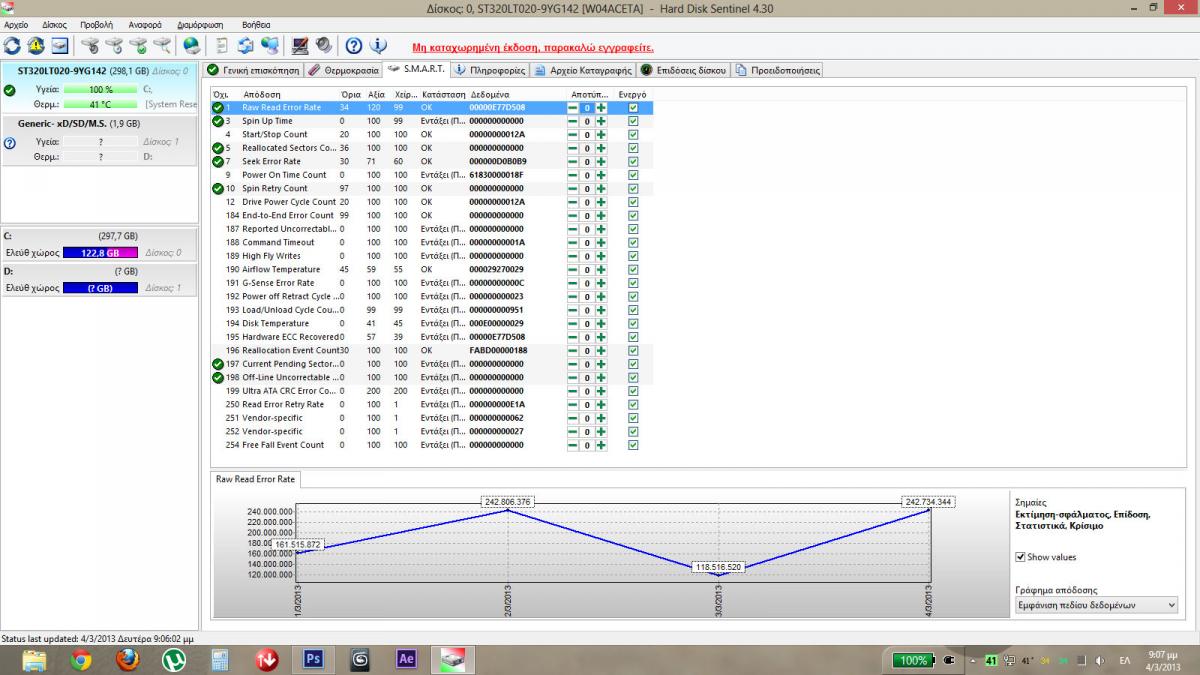
Task: Select the Hardware ECC Recovered row
Action: pos(430,337)
